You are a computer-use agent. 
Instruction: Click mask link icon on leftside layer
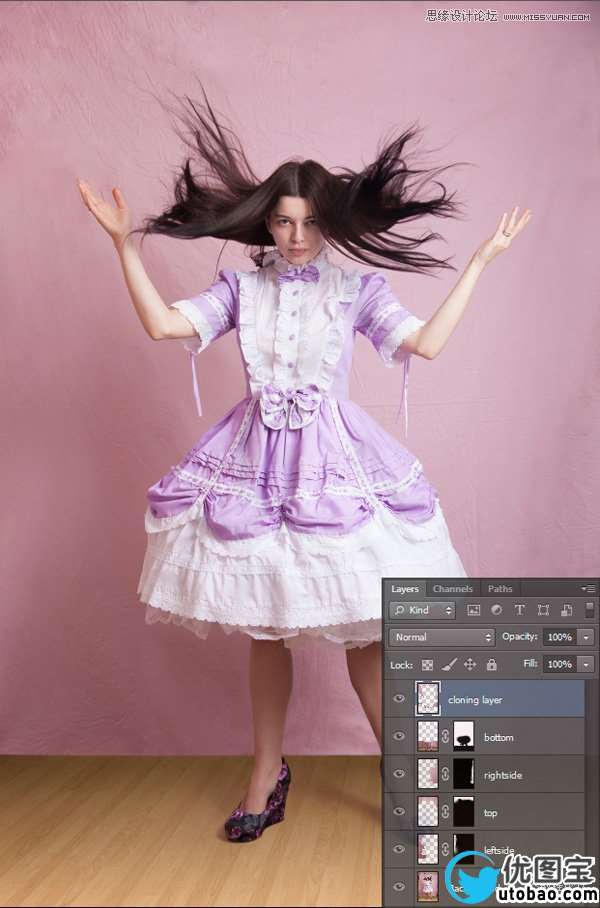point(445,850)
